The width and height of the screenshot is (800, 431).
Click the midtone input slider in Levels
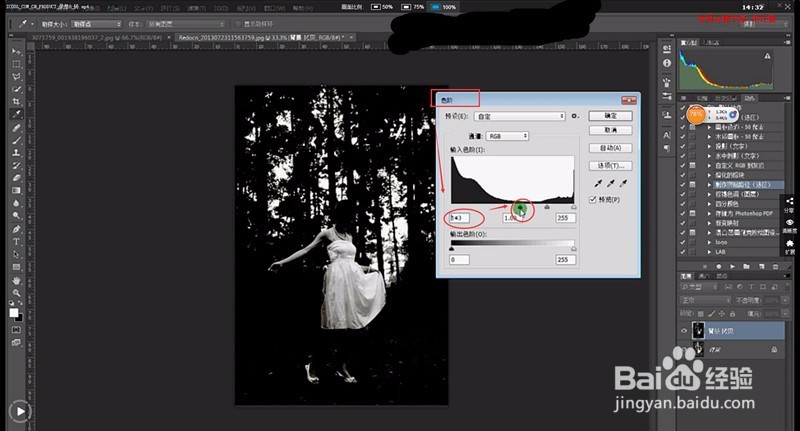click(547, 207)
